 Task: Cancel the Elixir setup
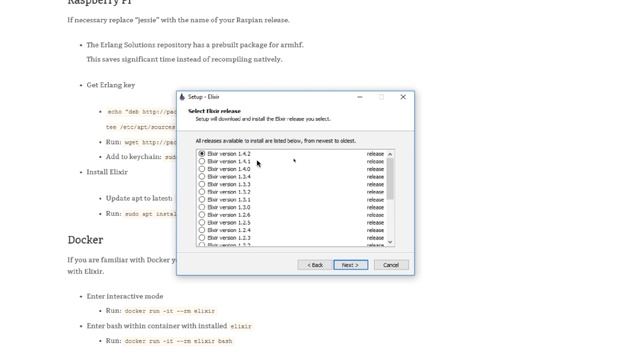[391, 265]
